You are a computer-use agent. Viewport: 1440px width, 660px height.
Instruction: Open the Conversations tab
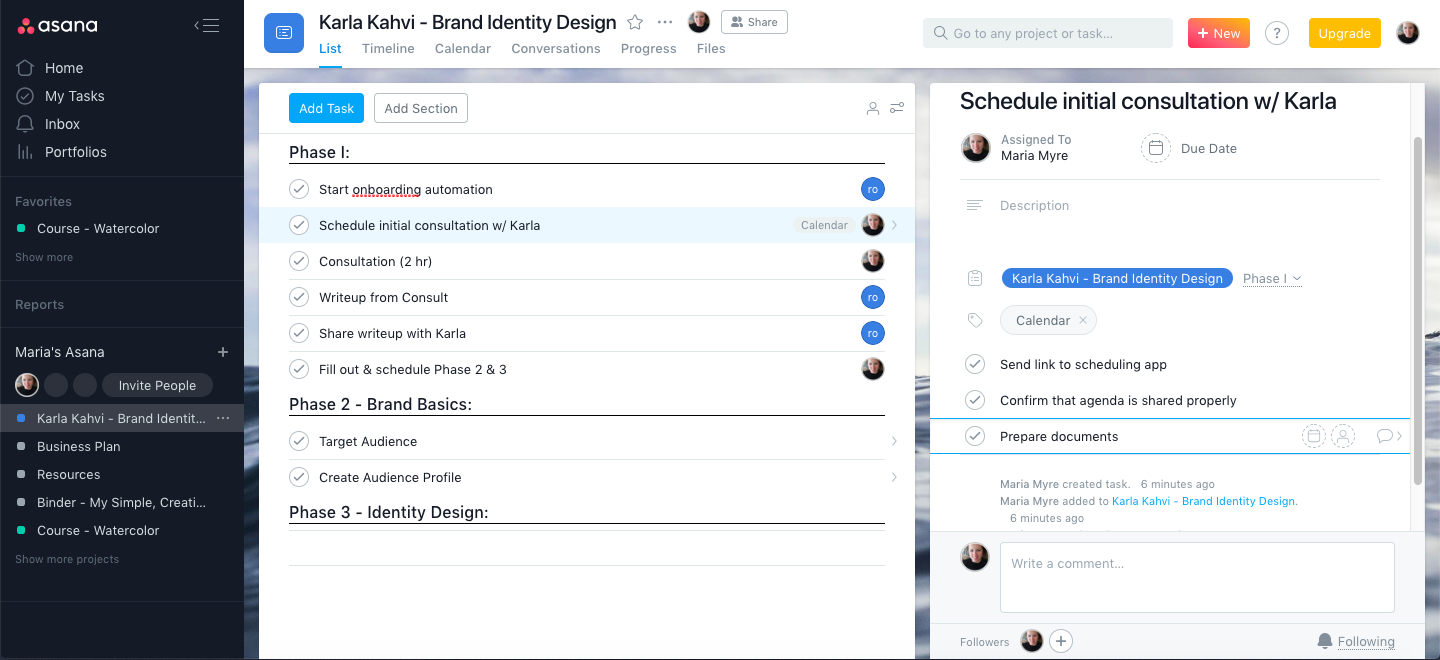[x=555, y=48]
